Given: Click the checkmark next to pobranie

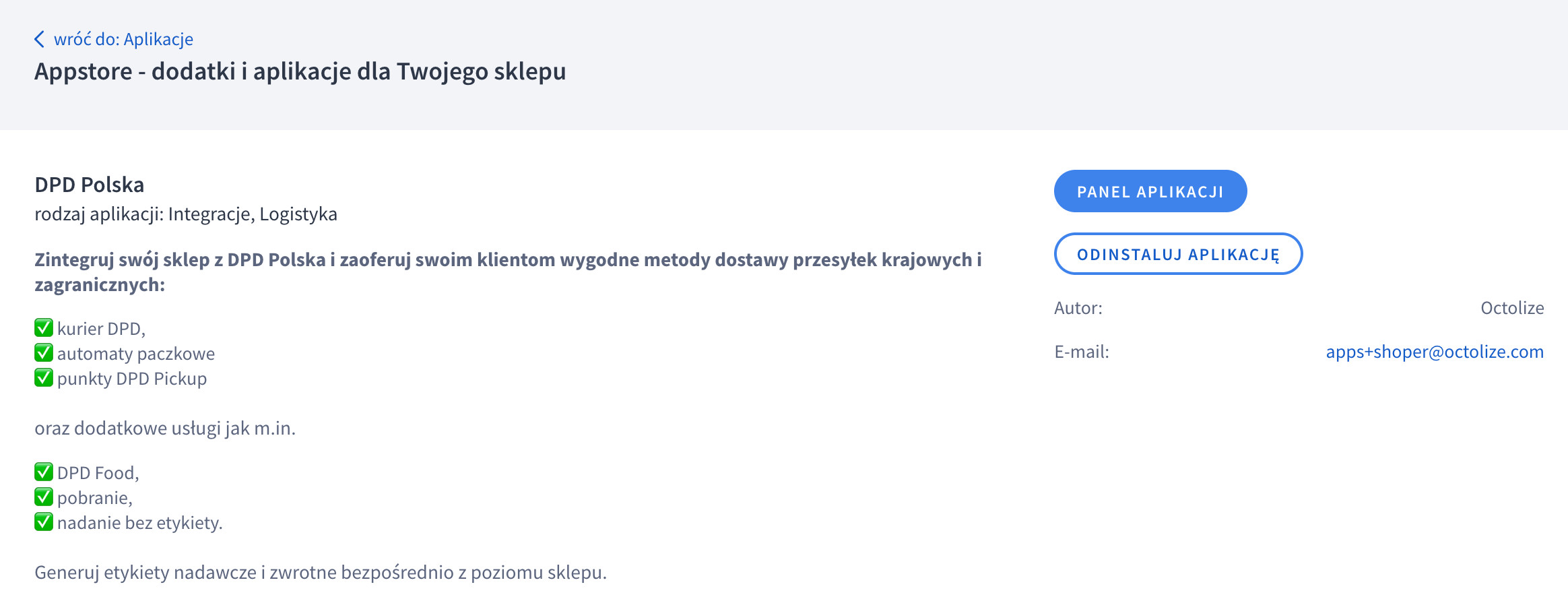Looking at the screenshot, I should (x=42, y=497).
